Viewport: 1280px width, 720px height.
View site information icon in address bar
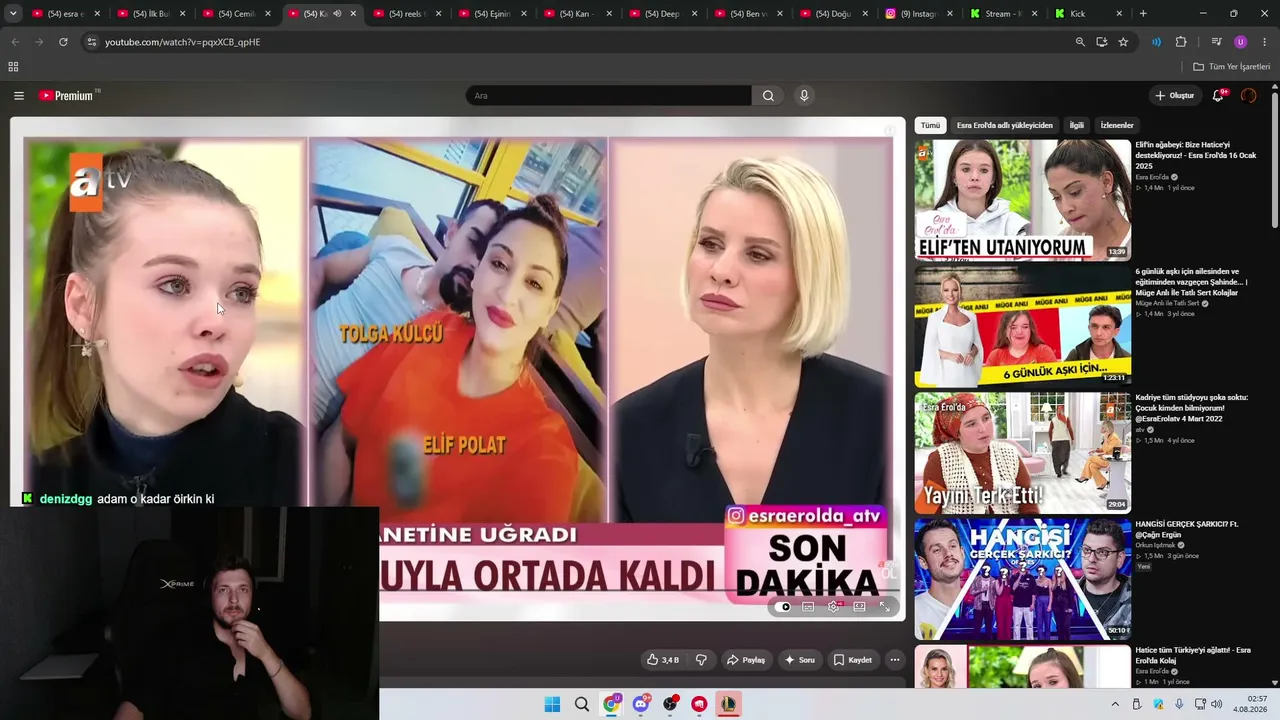click(x=91, y=42)
